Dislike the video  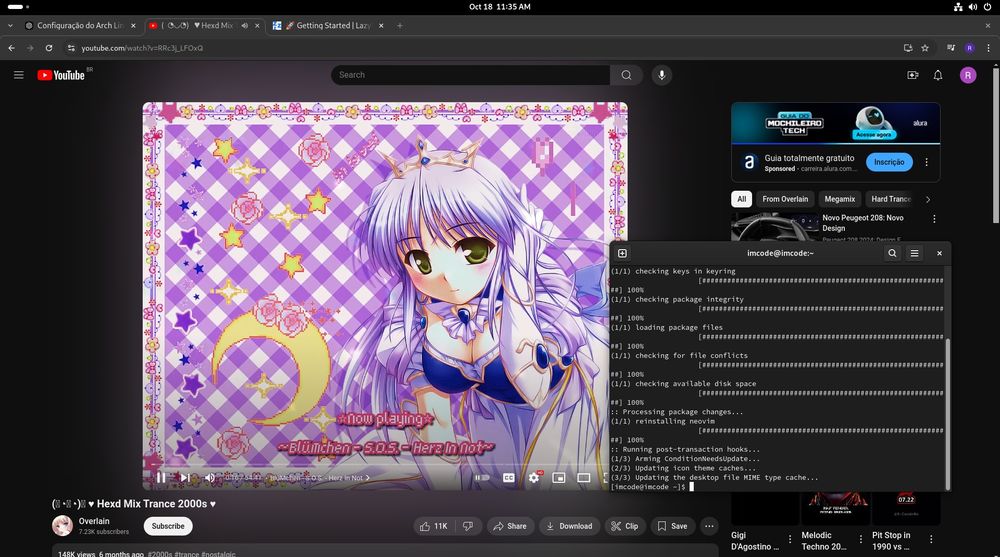coord(468,526)
